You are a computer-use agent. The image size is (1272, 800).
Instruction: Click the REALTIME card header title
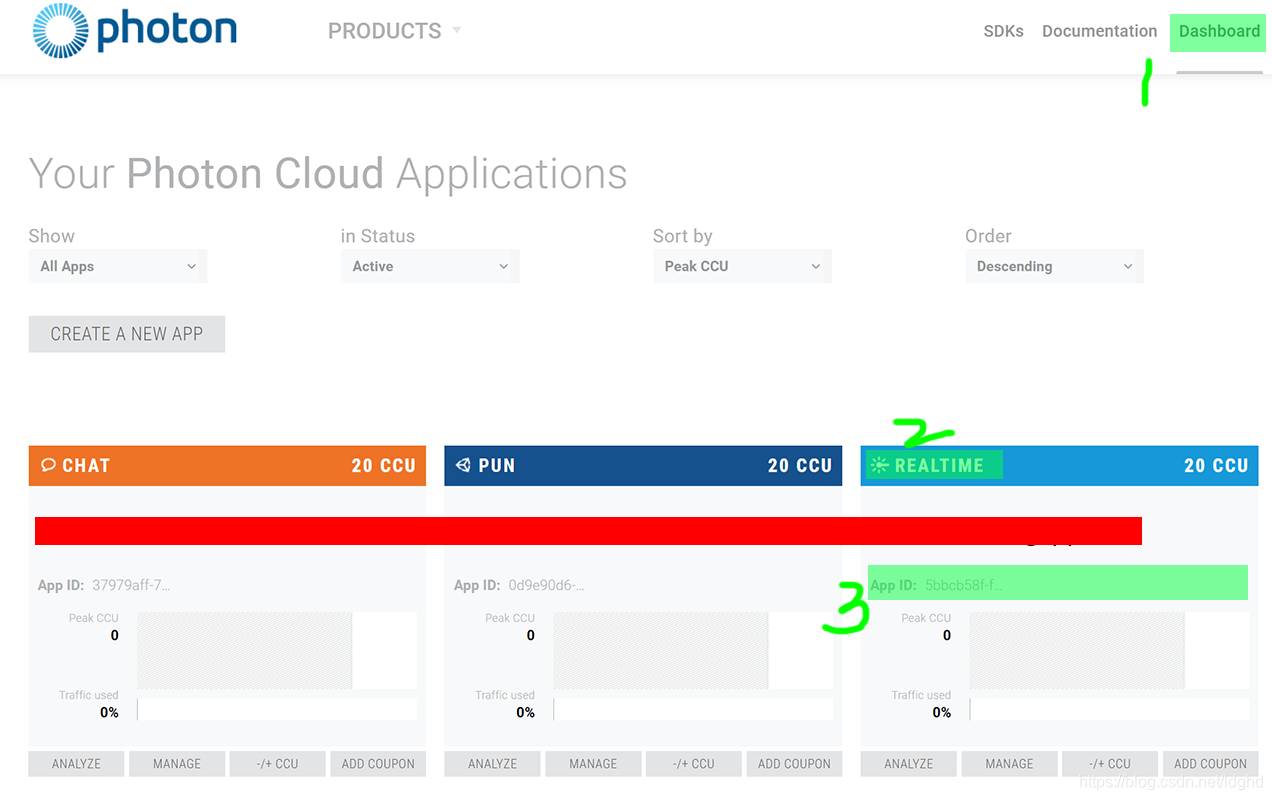pos(939,465)
